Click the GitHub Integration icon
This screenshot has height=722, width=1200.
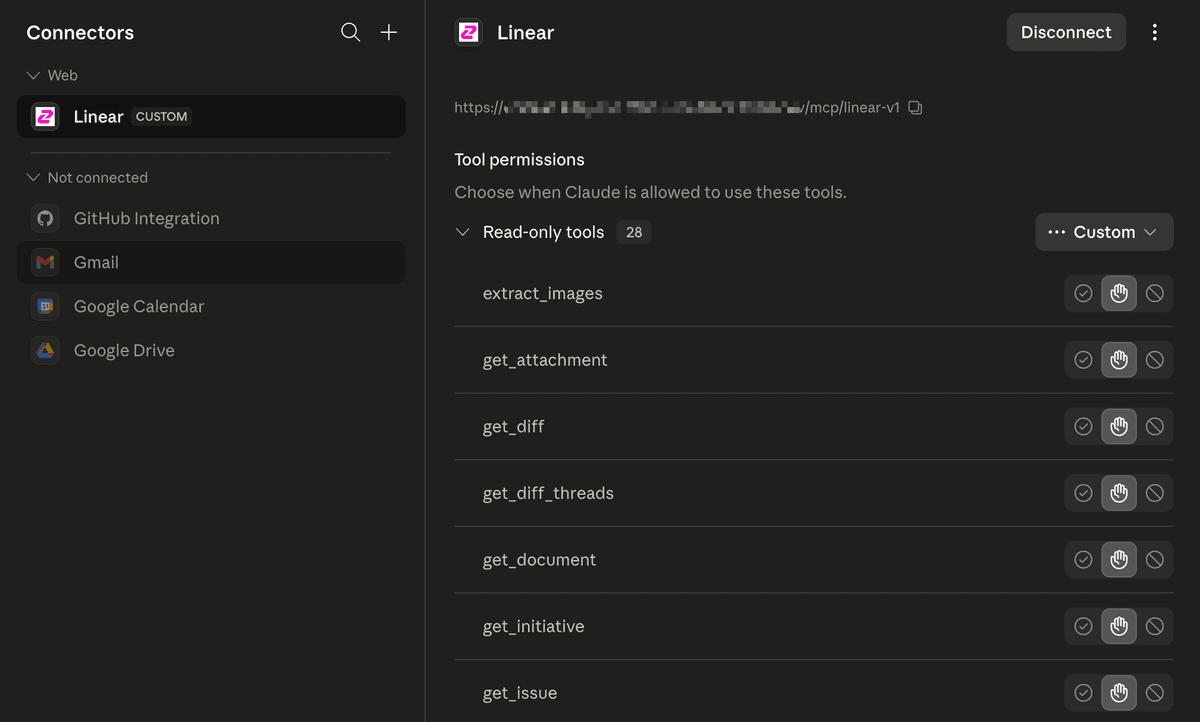45,218
